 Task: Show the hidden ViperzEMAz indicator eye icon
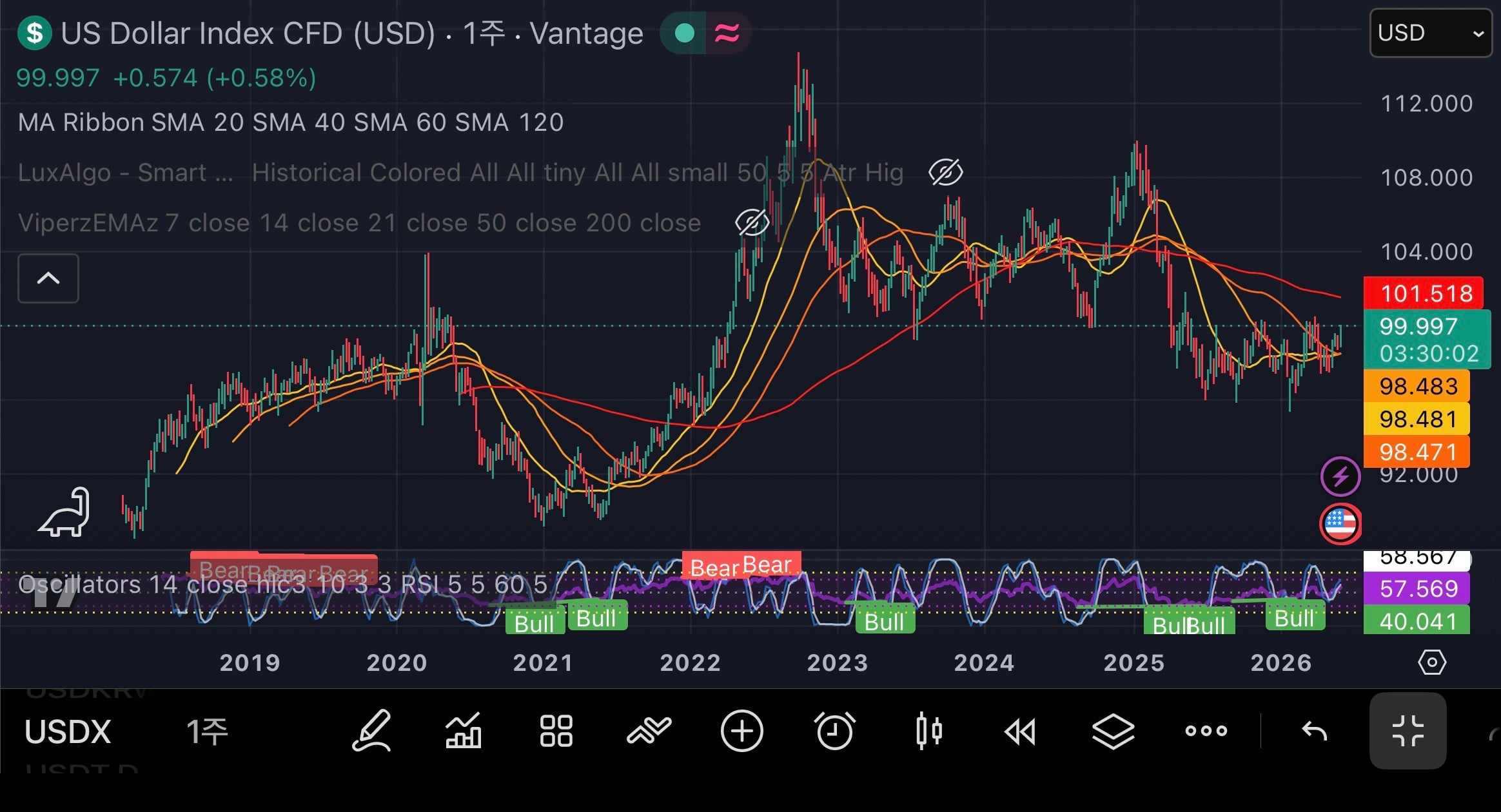point(752,223)
